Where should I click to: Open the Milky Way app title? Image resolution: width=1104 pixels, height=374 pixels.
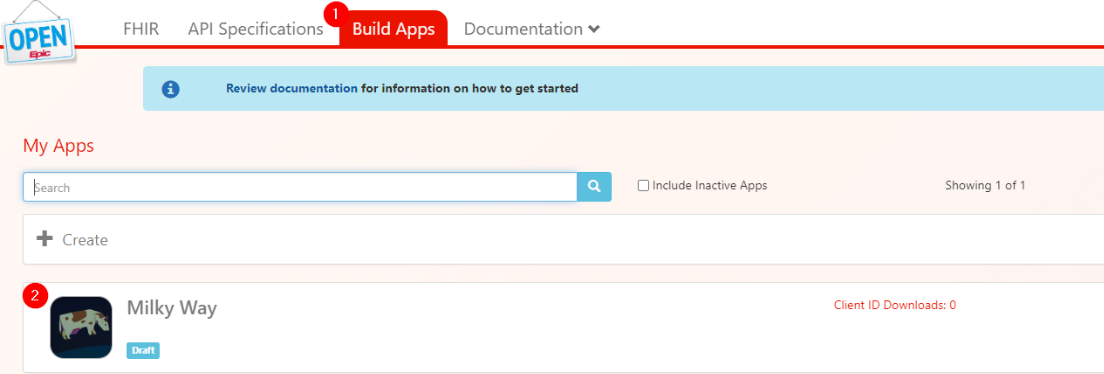[172, 308]
